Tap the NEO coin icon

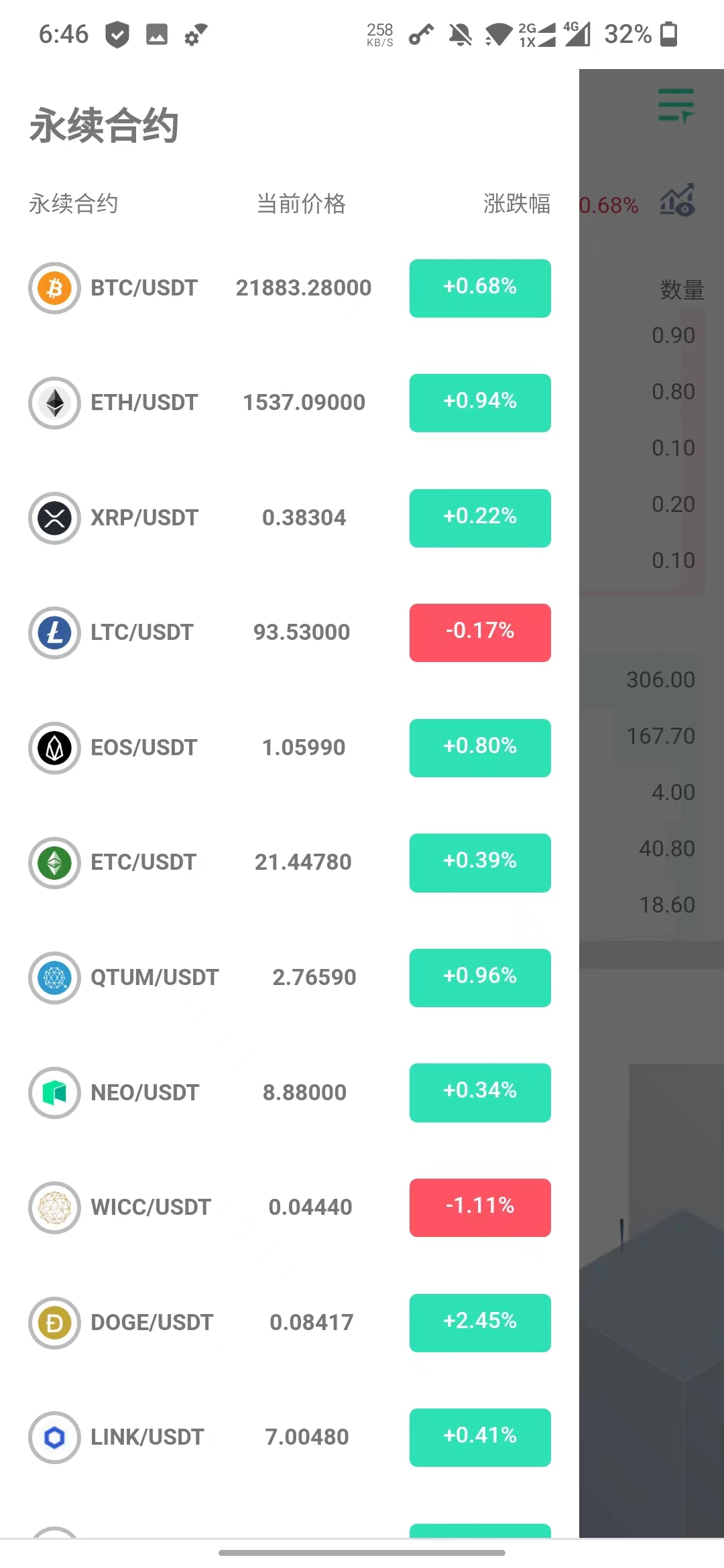[x=54, y=1093]
